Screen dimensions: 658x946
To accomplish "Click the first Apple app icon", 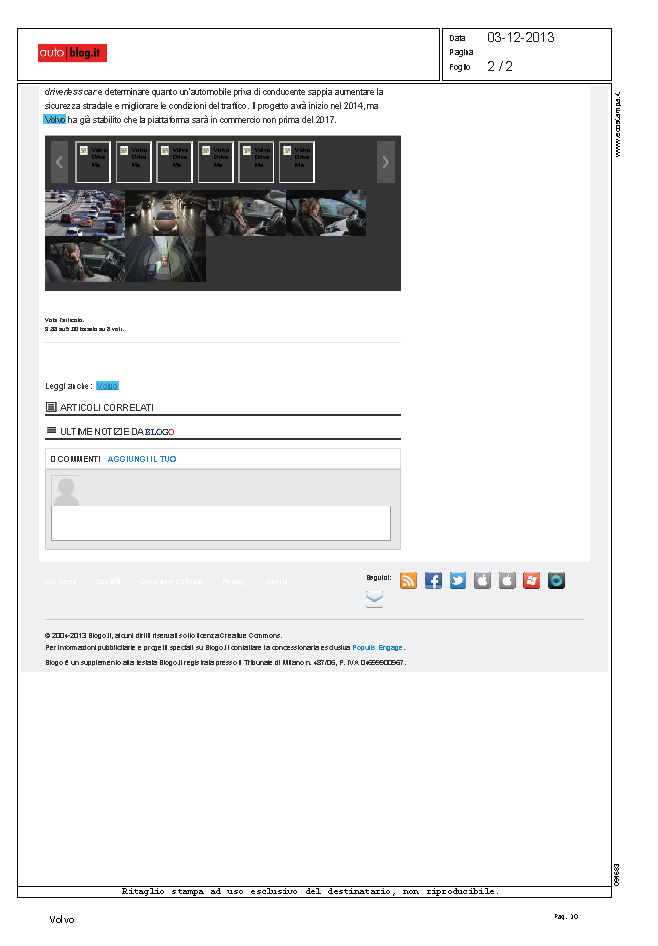I will click(x=482, y=581).
